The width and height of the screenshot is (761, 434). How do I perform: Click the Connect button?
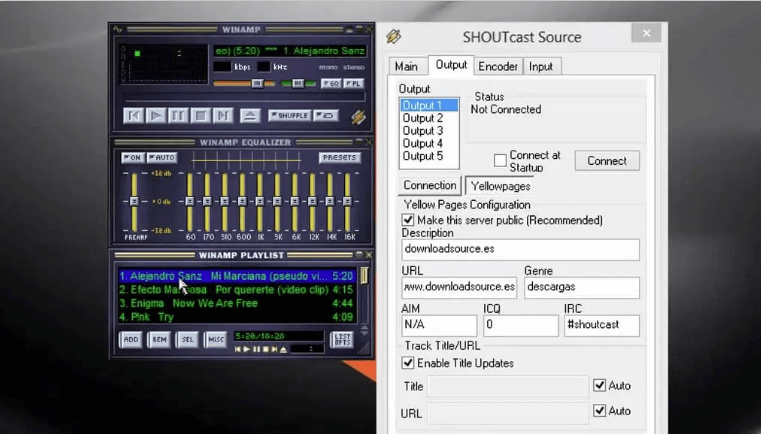pyautogui.click(x=607, y=161)
